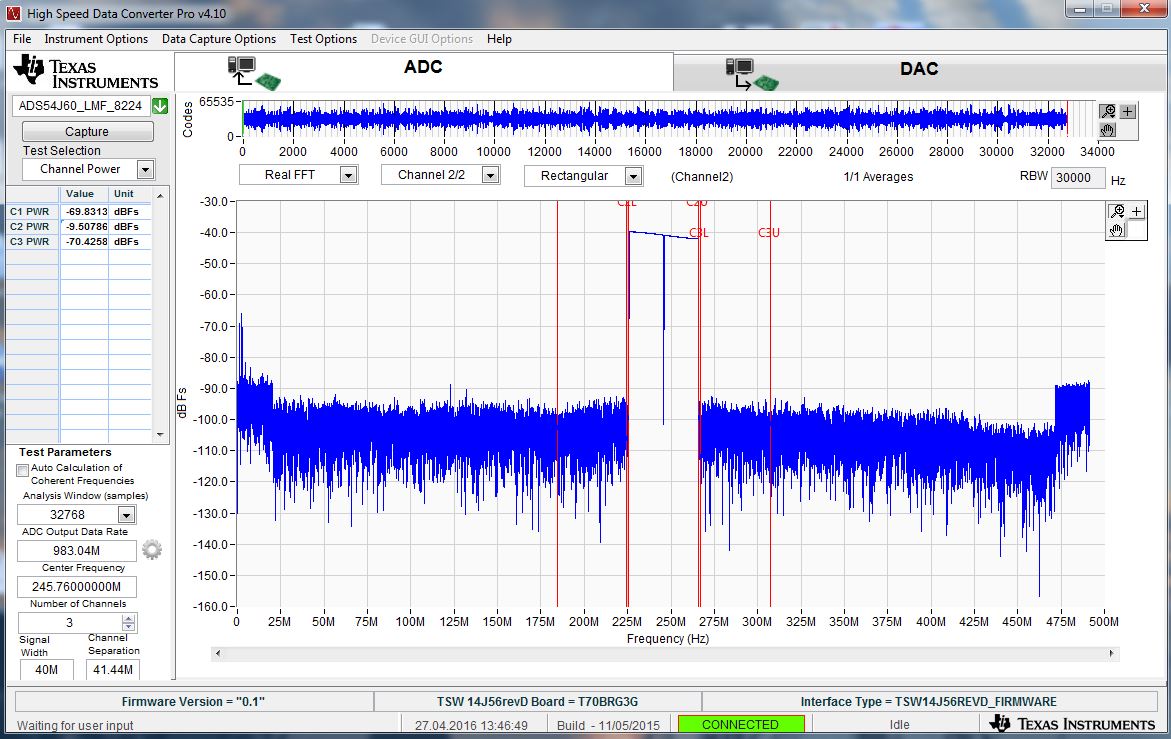
Task: Click the results table scroll down arrow
Action: [x=160, y=434]
